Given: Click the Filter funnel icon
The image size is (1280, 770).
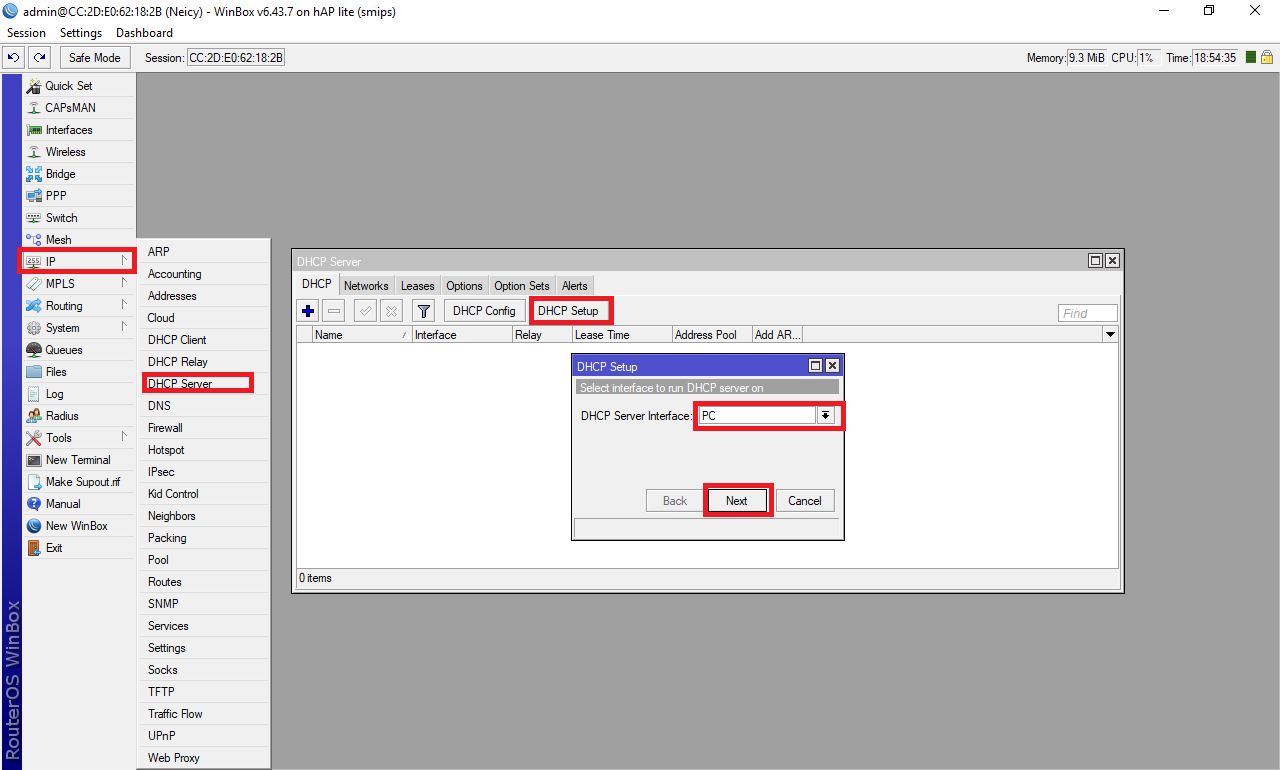Looking at the screenshot, I should pyautogui.click(x=424, y=311).
